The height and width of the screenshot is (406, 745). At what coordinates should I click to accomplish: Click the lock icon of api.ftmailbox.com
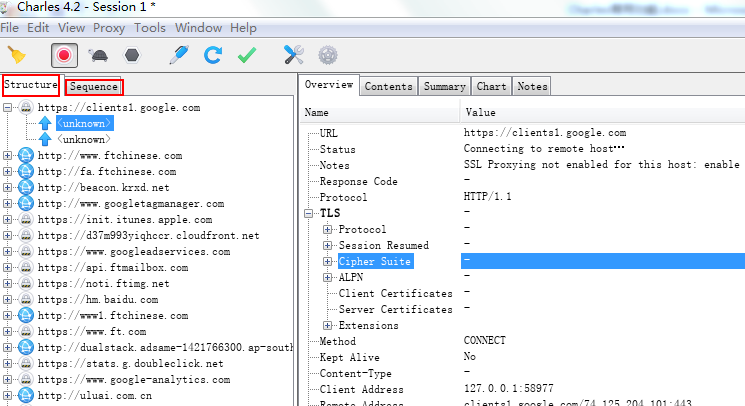click(26, 267)
